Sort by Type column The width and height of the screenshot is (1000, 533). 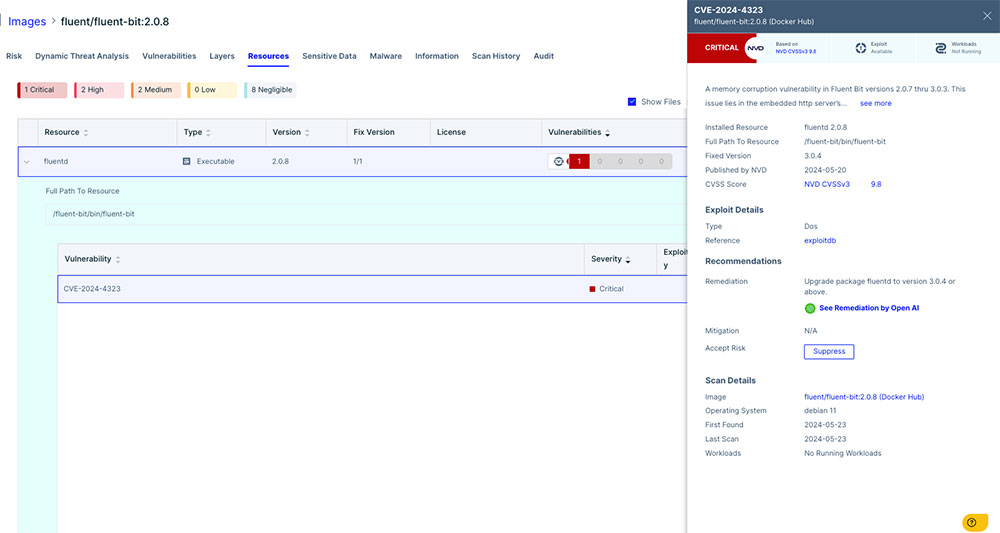(x=208, y=133)
